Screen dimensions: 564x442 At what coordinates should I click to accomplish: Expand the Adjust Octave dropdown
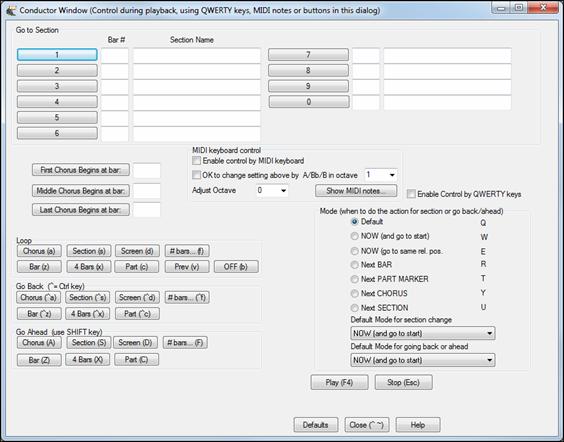click(272, 190)
